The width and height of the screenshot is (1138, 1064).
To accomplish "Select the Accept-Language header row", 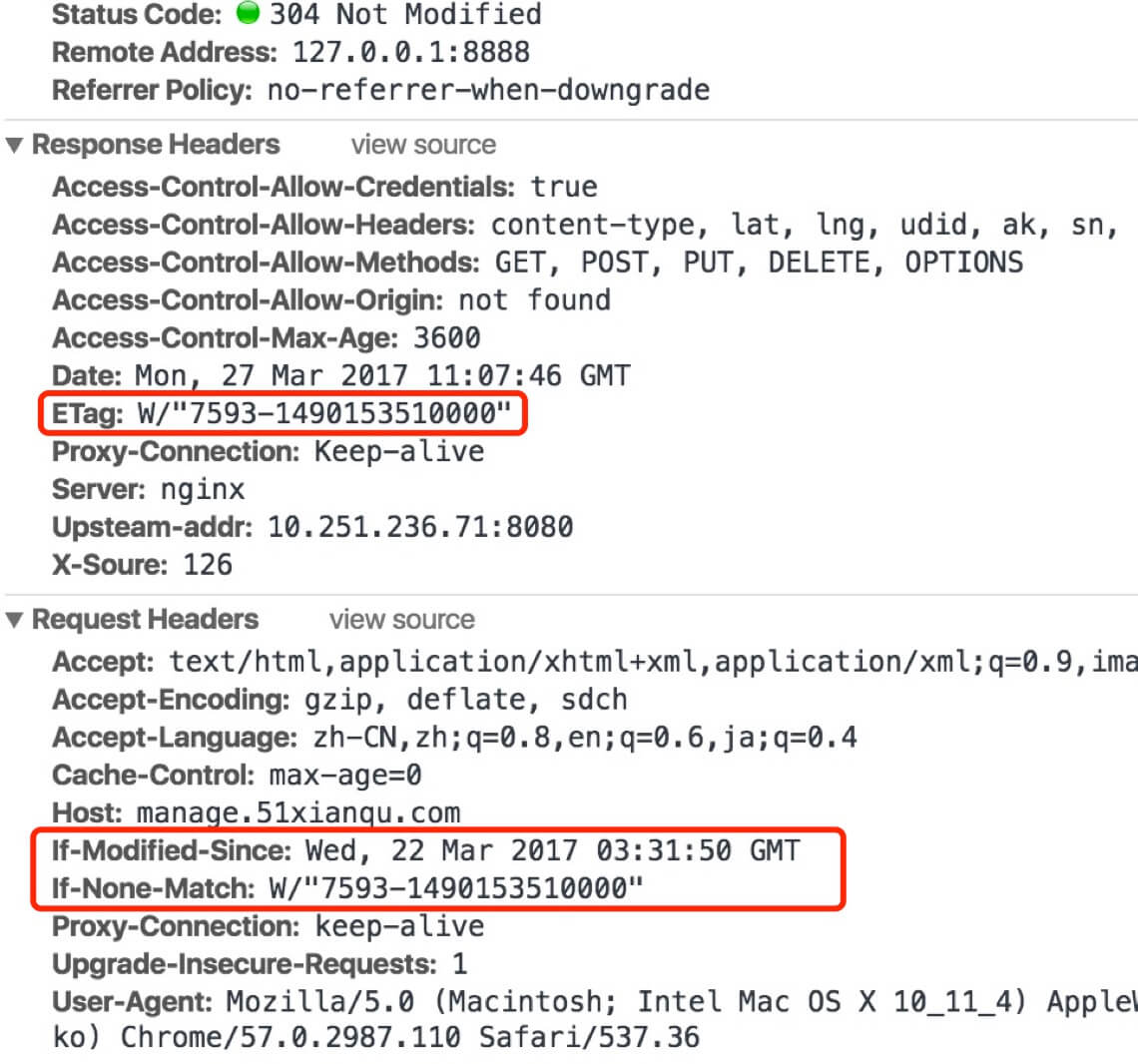I will tap(454, 738).
